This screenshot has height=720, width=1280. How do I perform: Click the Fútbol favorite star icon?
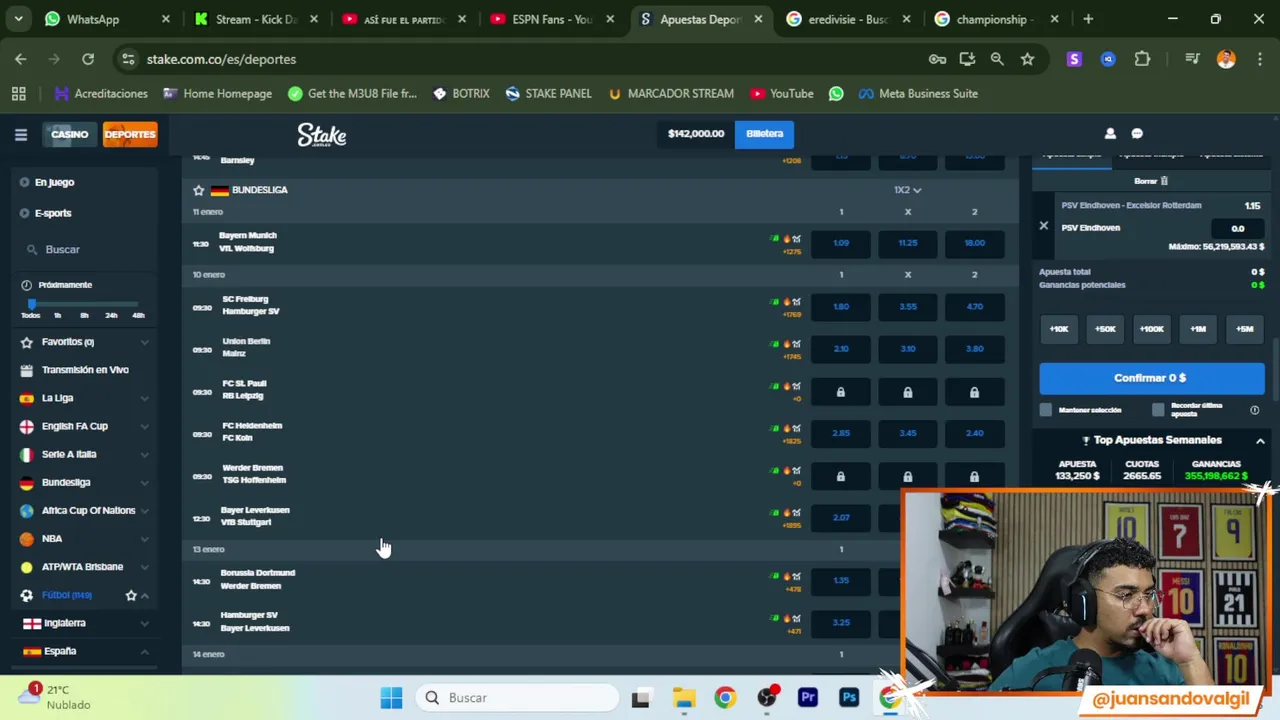[x=131, y=595]
